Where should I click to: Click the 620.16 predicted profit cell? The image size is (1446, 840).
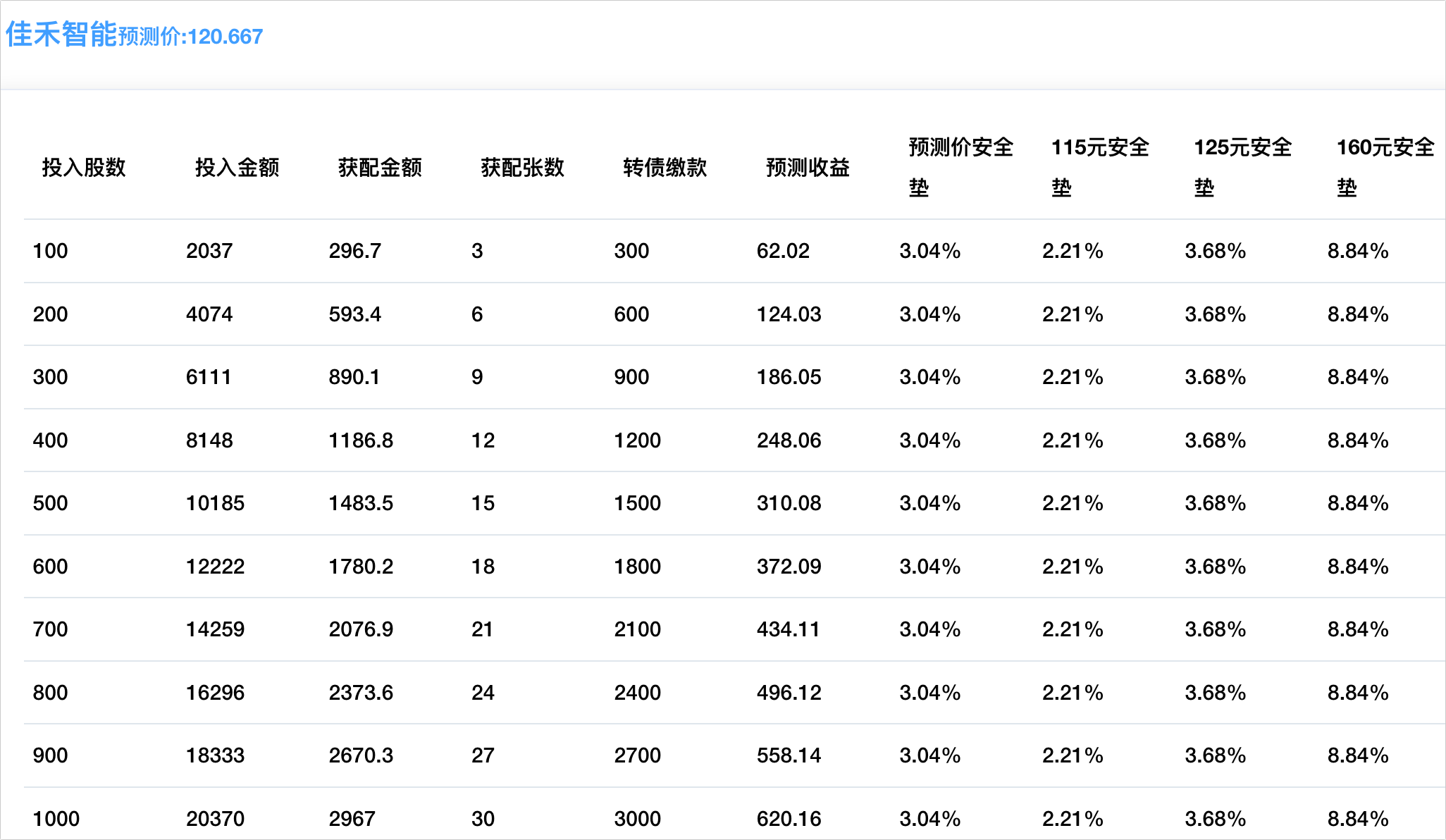point(789,819)
